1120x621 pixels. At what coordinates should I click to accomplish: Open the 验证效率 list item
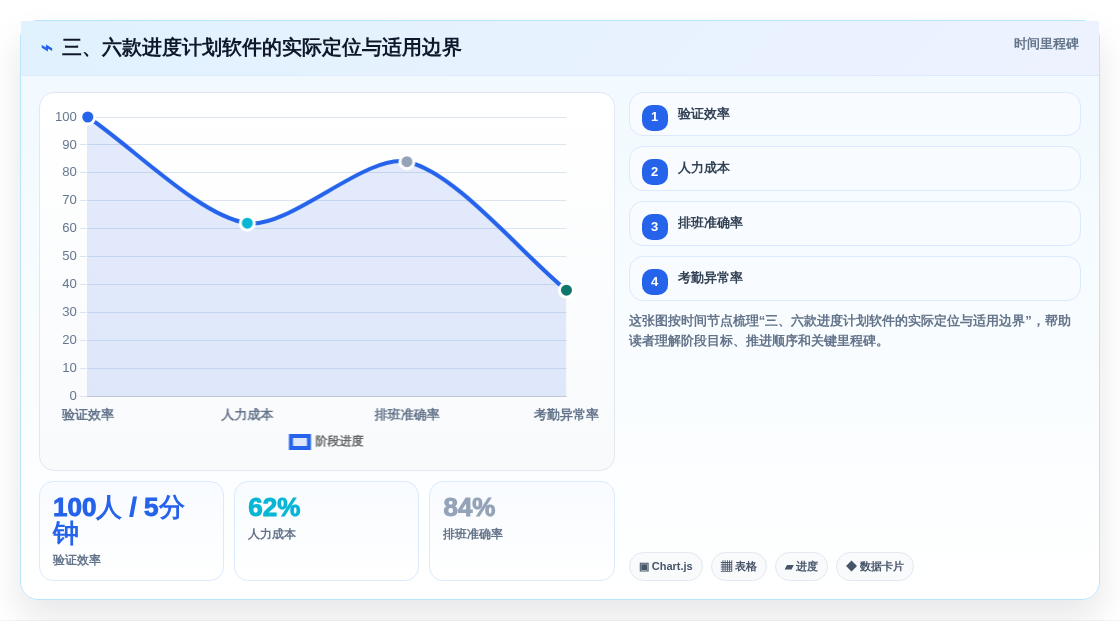coord(854,114)
